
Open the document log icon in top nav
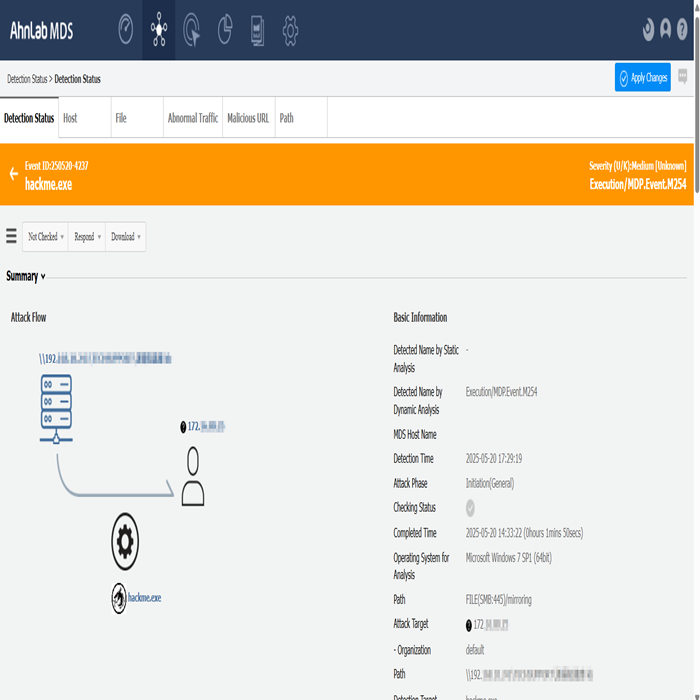coord(258,30)
